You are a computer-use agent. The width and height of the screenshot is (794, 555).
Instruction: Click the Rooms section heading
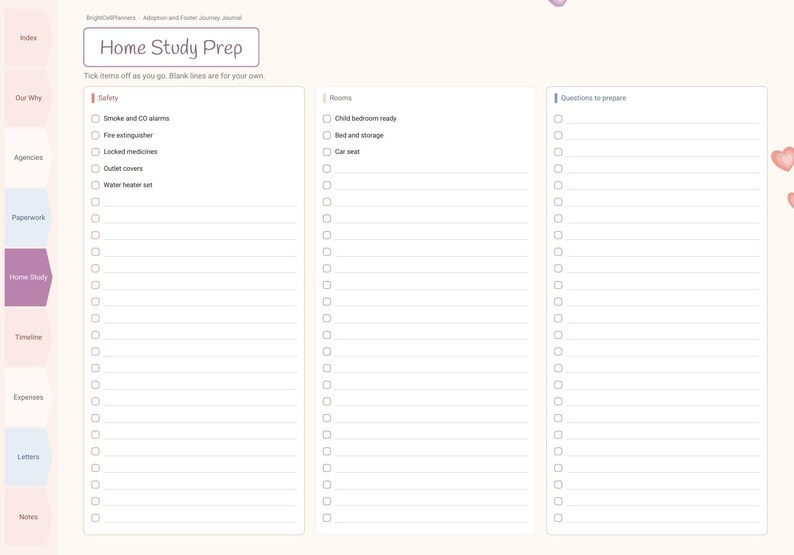340,98
